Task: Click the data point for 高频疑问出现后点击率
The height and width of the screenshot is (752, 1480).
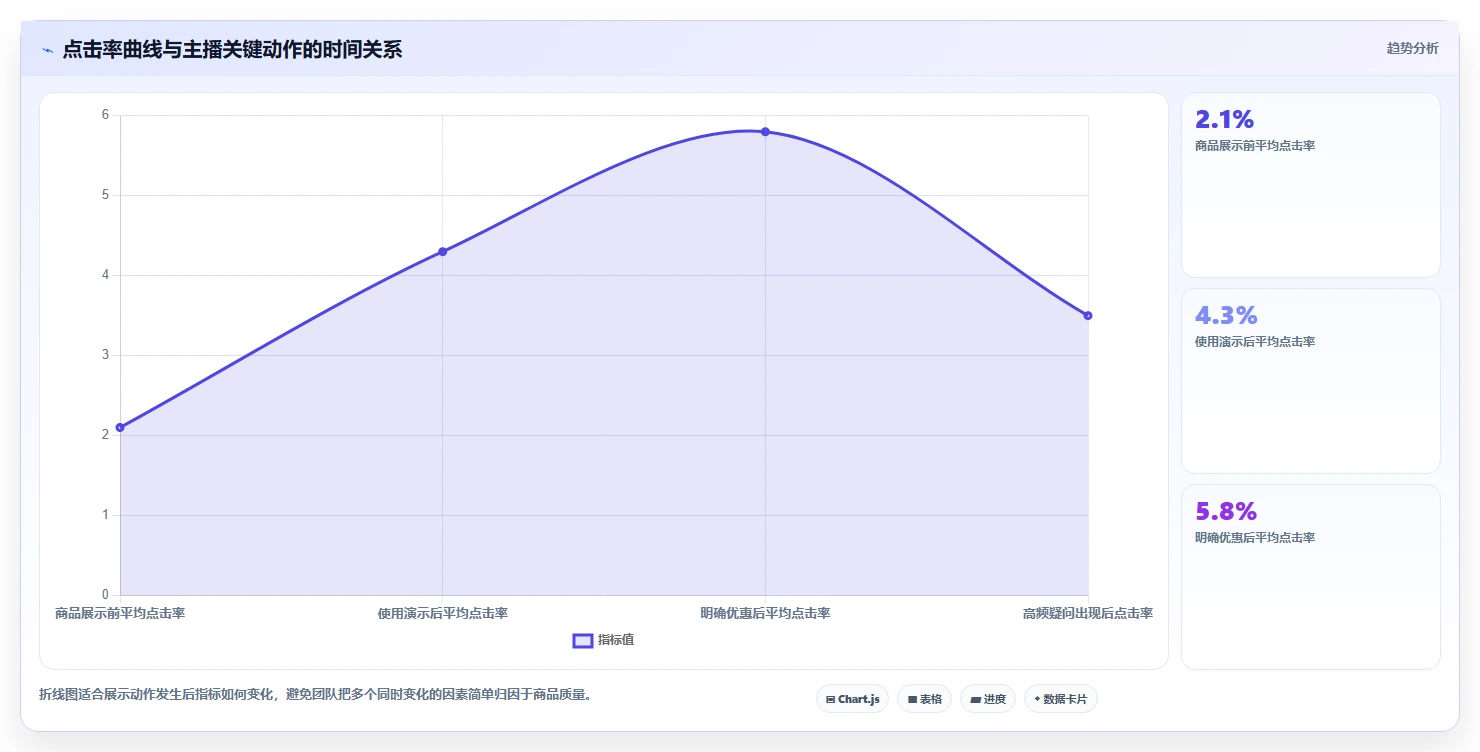Action: pos(1088,315)
